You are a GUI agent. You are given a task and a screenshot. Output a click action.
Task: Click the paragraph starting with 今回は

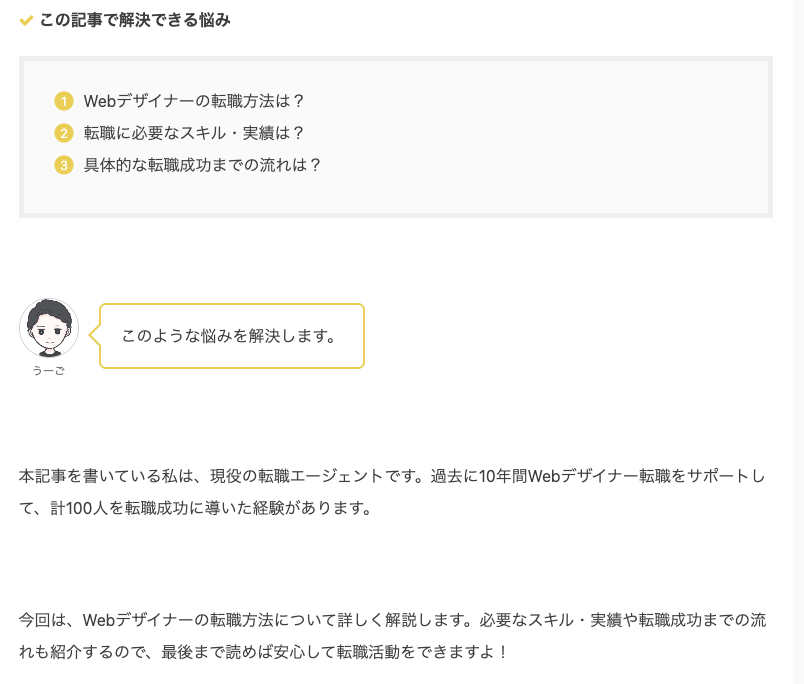click(392, 620)
